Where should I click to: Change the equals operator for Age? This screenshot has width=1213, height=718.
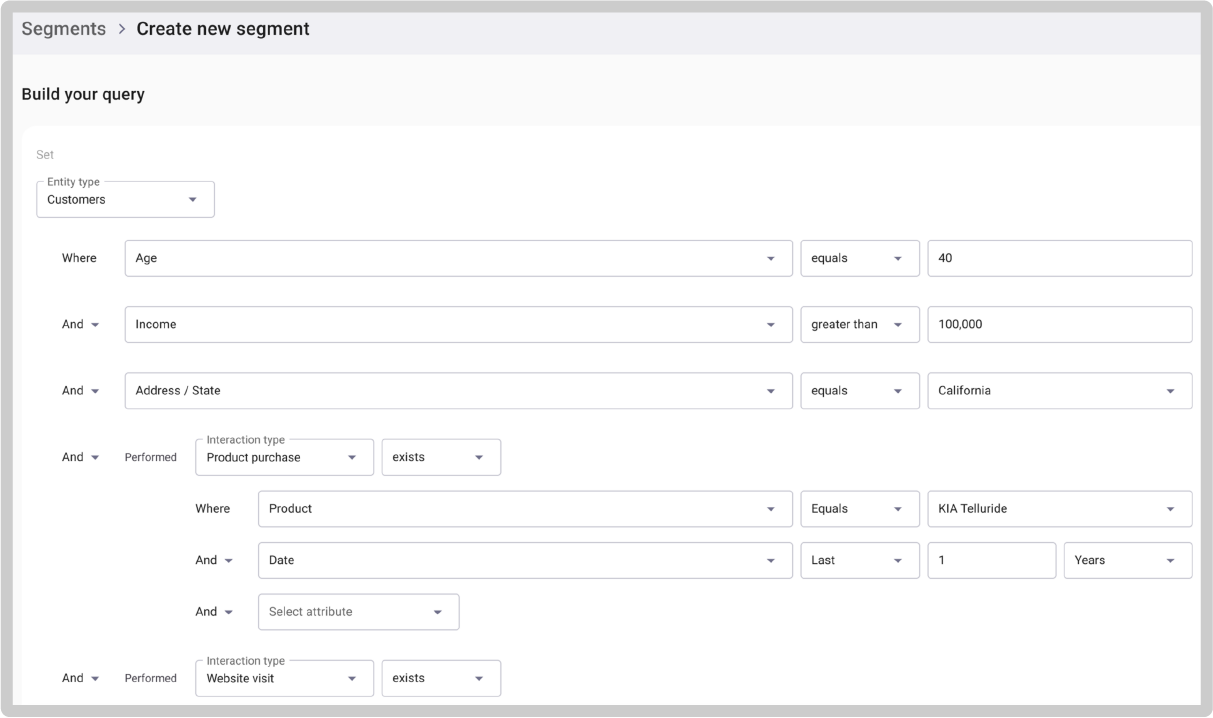(858, 258)
